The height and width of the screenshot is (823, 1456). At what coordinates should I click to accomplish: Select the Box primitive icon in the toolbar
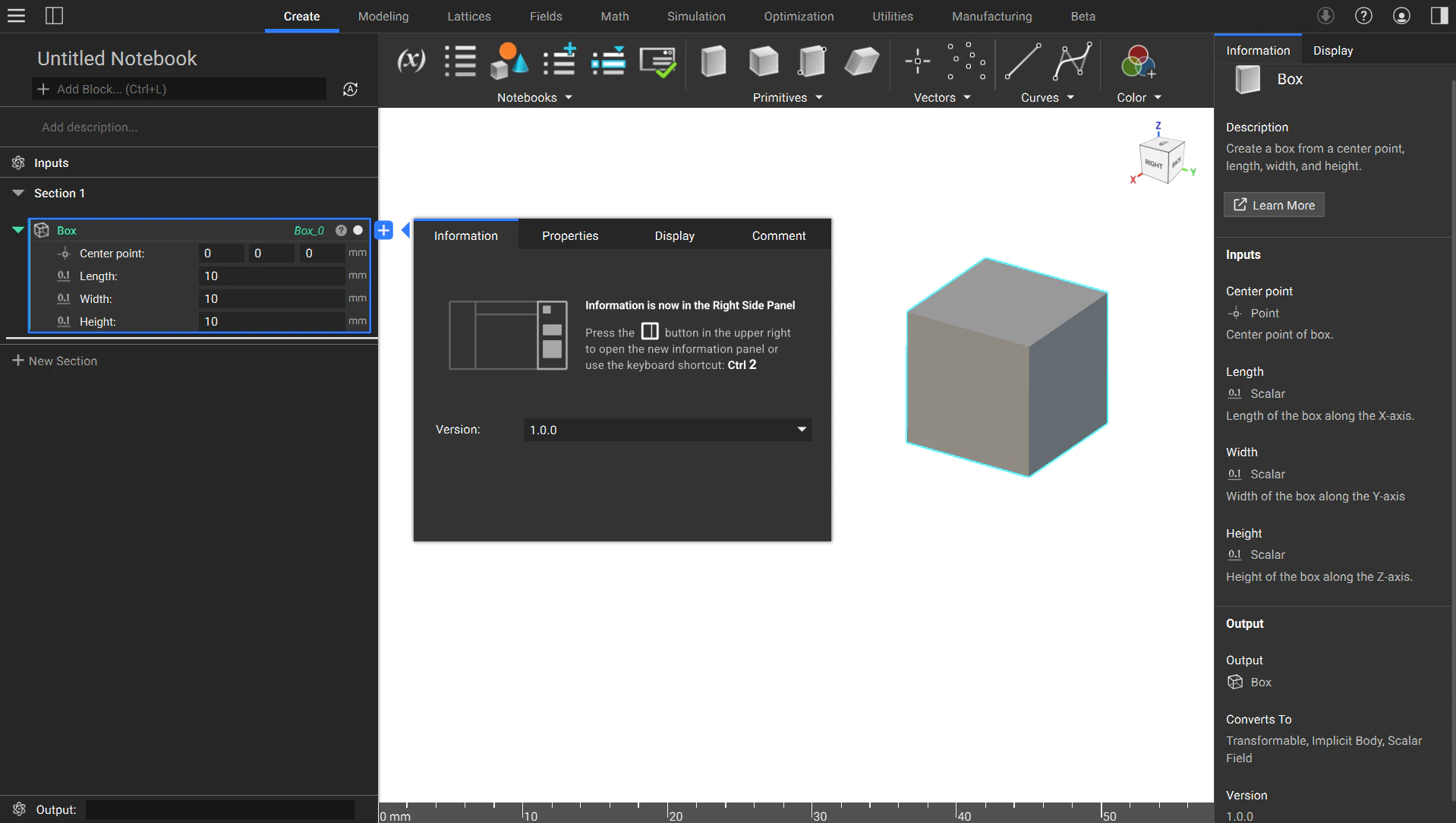pyautogui.click(x=713, y=61)
